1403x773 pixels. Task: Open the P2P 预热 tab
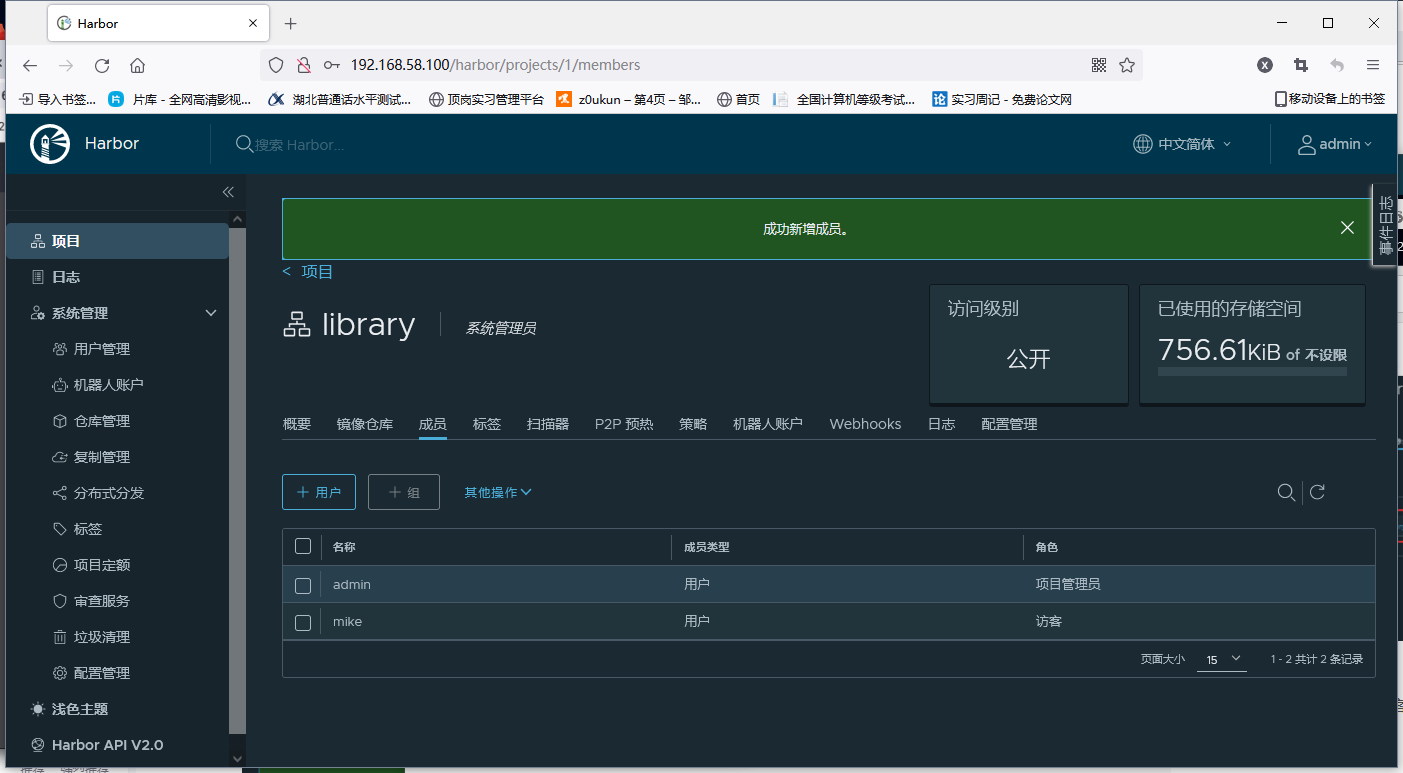[624, 424]
